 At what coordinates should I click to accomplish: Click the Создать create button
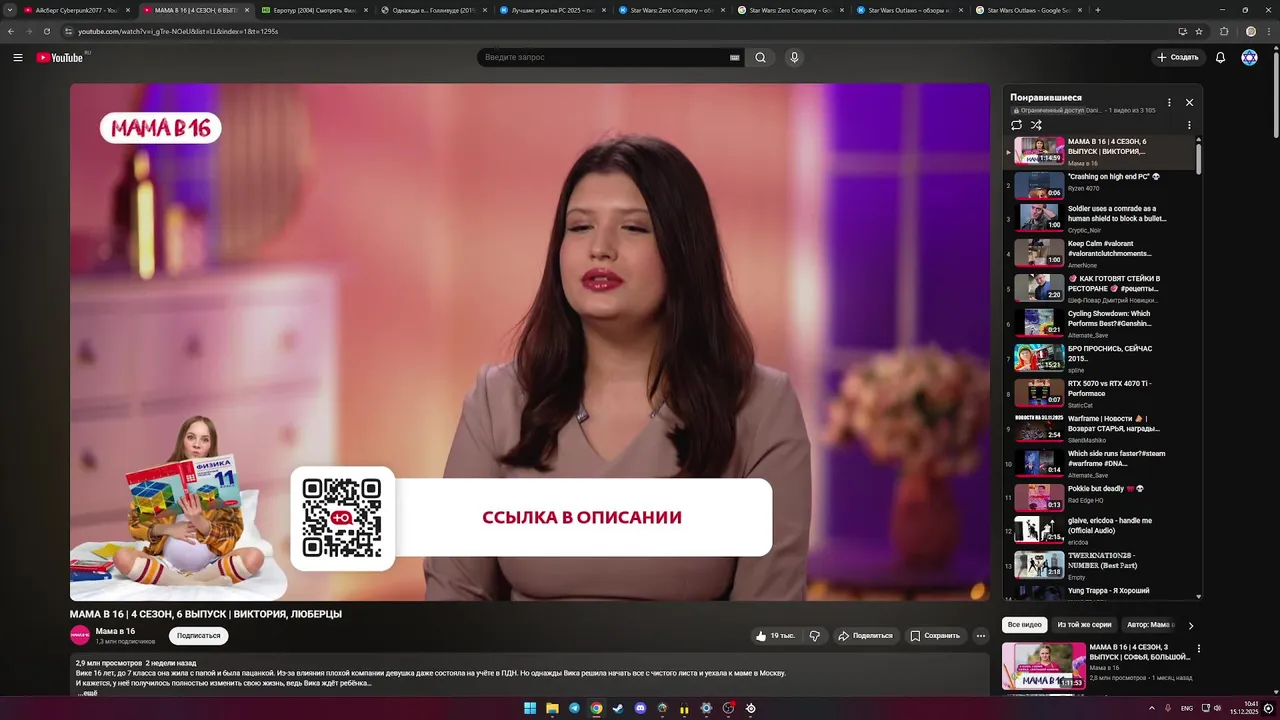tap(1178, 57)
